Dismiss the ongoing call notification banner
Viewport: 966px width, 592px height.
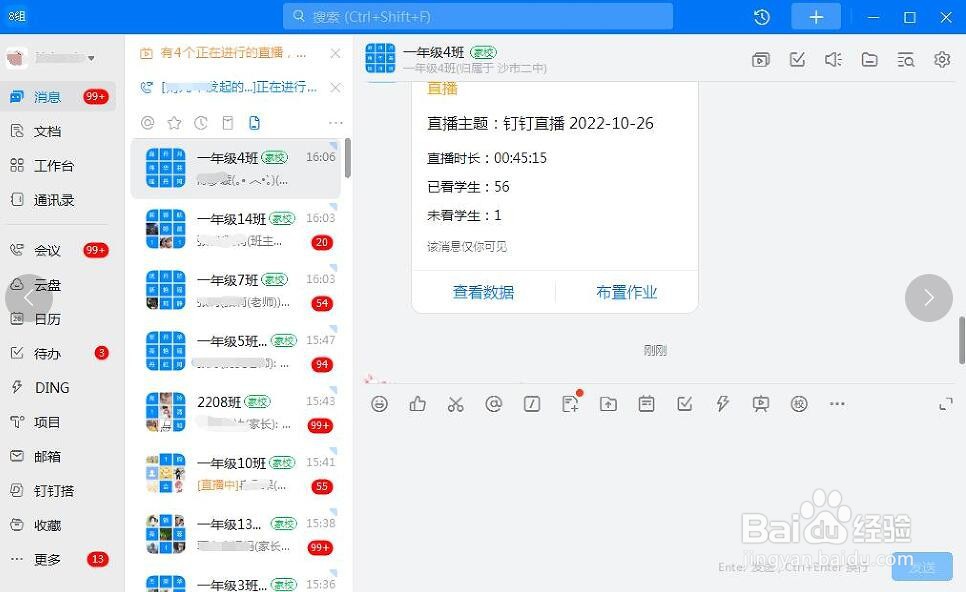335,87
